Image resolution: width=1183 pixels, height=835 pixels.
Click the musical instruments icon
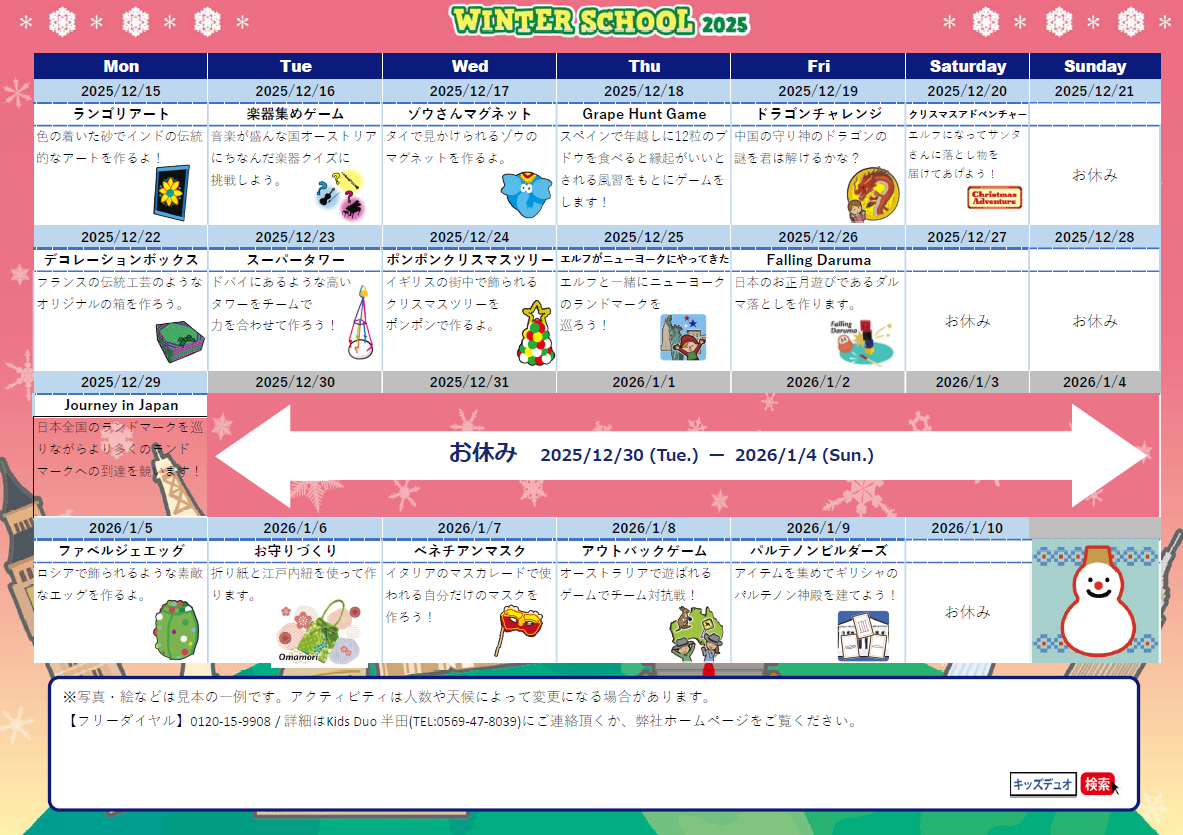pyautogui.click(x=337, y=194)
